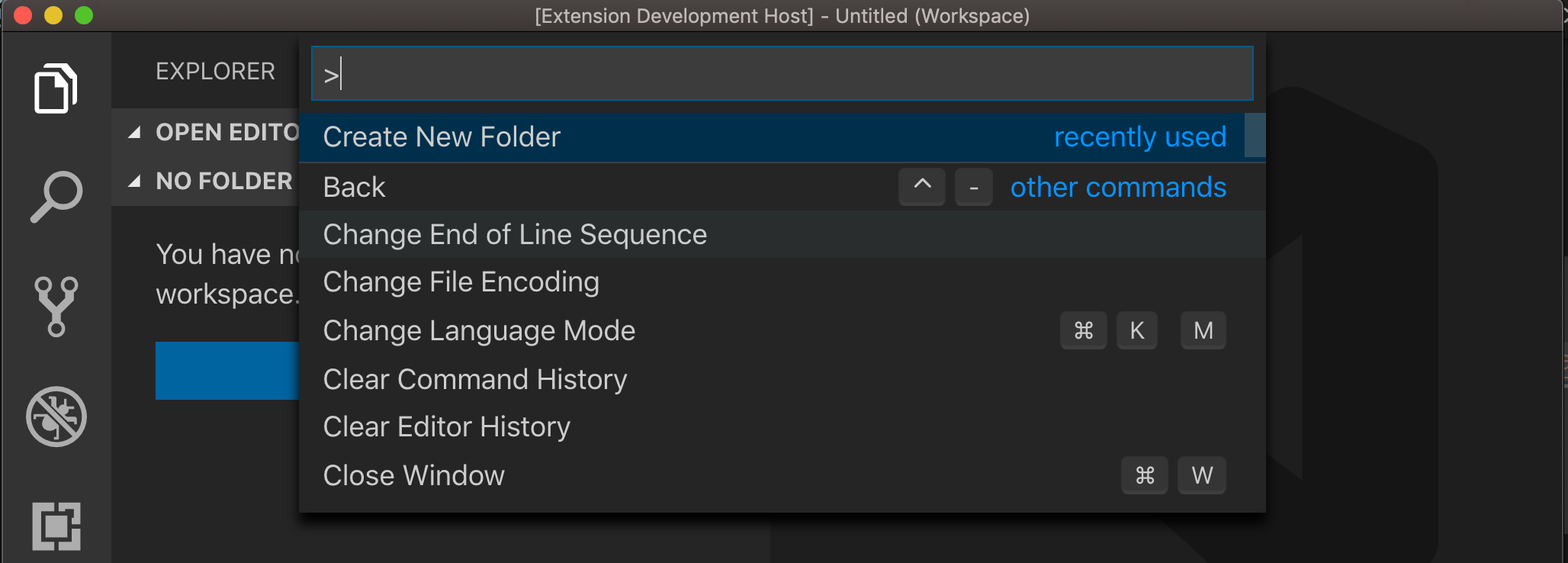
Task: Open the Extensions view icon
Action: pyautogui.click(x=56, y=526)
